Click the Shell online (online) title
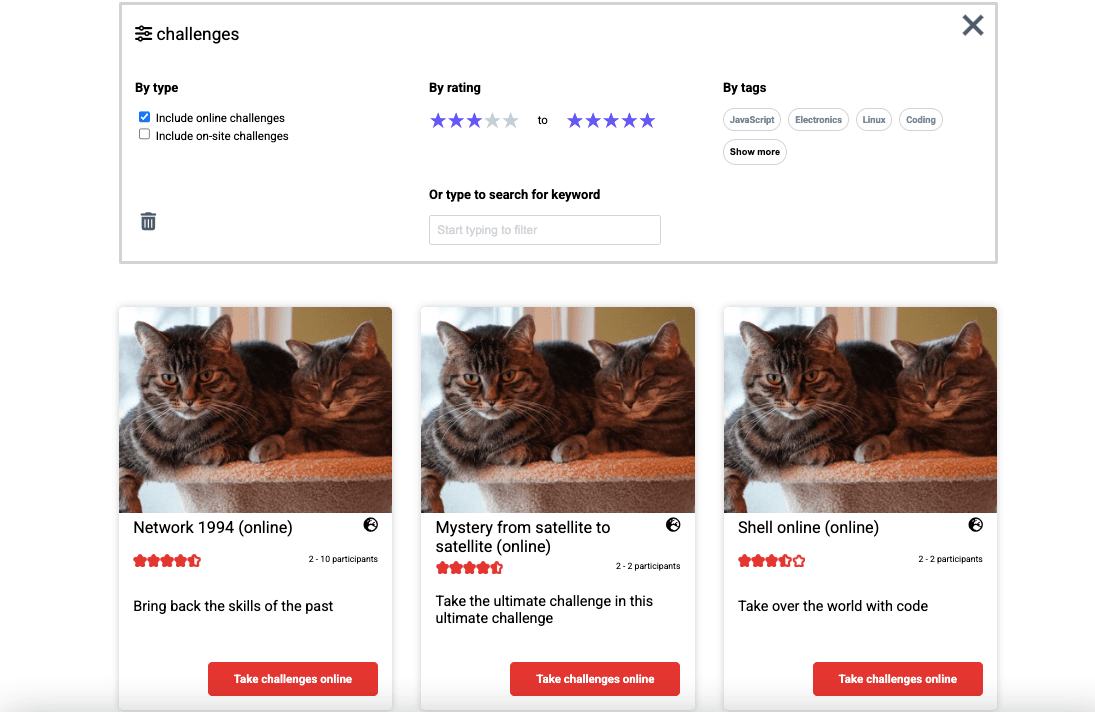Image resolution: width=1095 pixels, height=712 pixels. coord(808,527)
